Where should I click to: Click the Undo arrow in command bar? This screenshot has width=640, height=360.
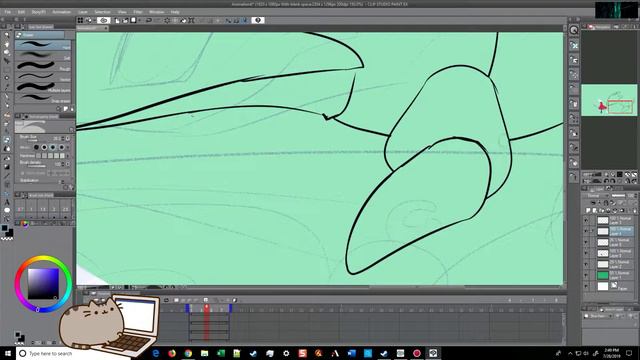click(149, 20)
